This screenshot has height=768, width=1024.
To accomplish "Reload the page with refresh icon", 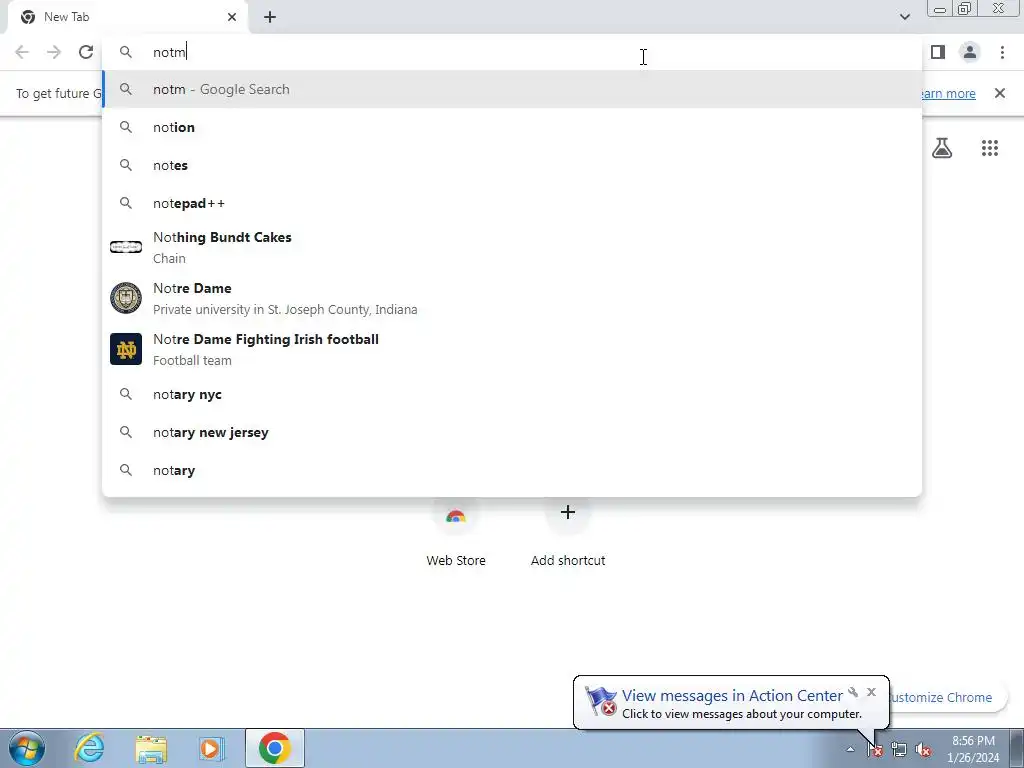I will click(86, 52).
